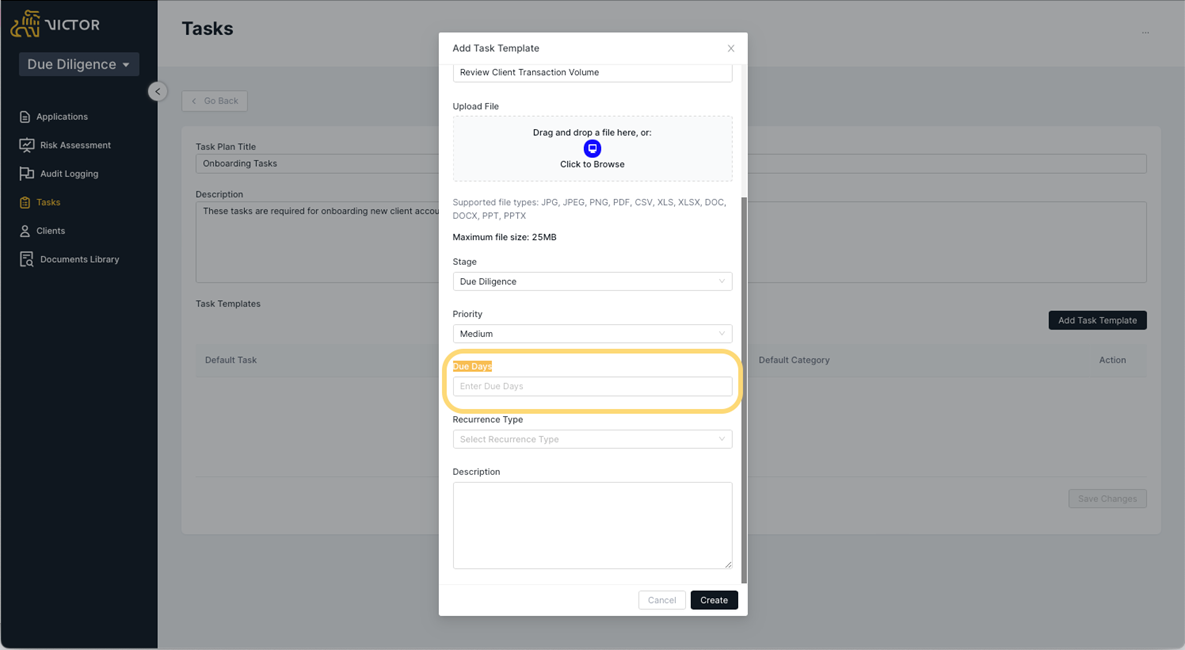1185x650 pixels.
Task: Click the Tasks clipboard icon
Action: [25, 203]
